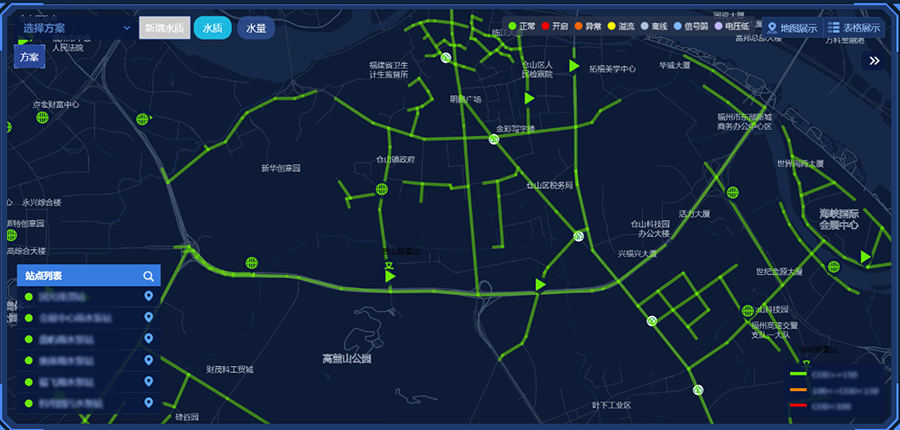Toggle the yellow 溢流 status filter

pos(620,26)
